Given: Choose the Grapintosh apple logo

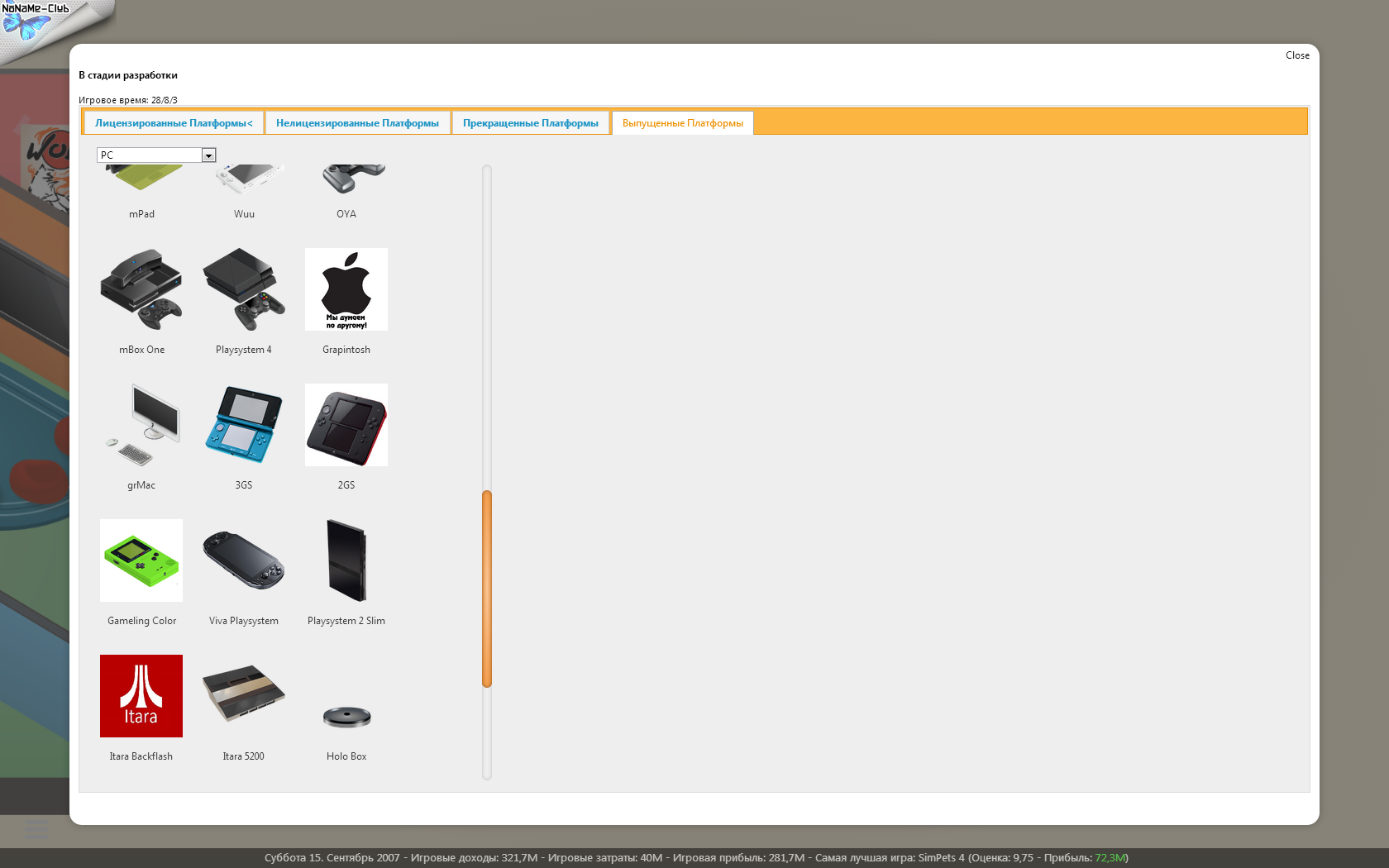Looking at the screenshot, I should pos(346,289).
